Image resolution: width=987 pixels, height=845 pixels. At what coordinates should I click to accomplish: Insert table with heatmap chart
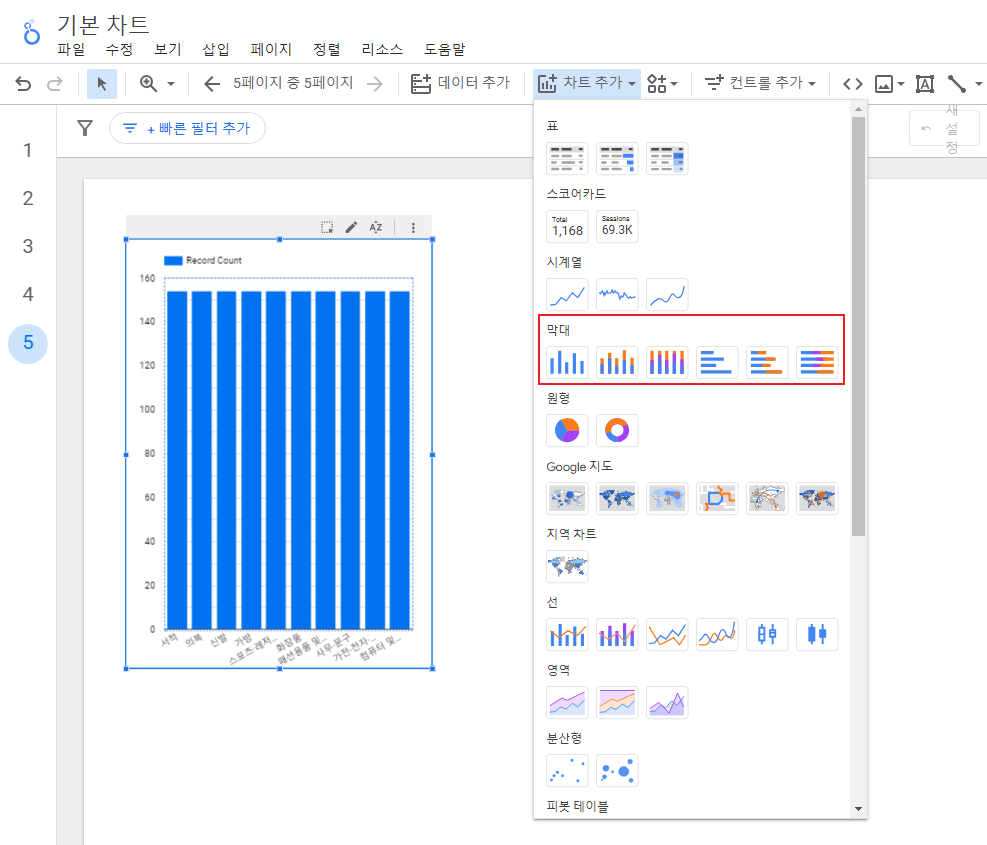pos(667,158)
